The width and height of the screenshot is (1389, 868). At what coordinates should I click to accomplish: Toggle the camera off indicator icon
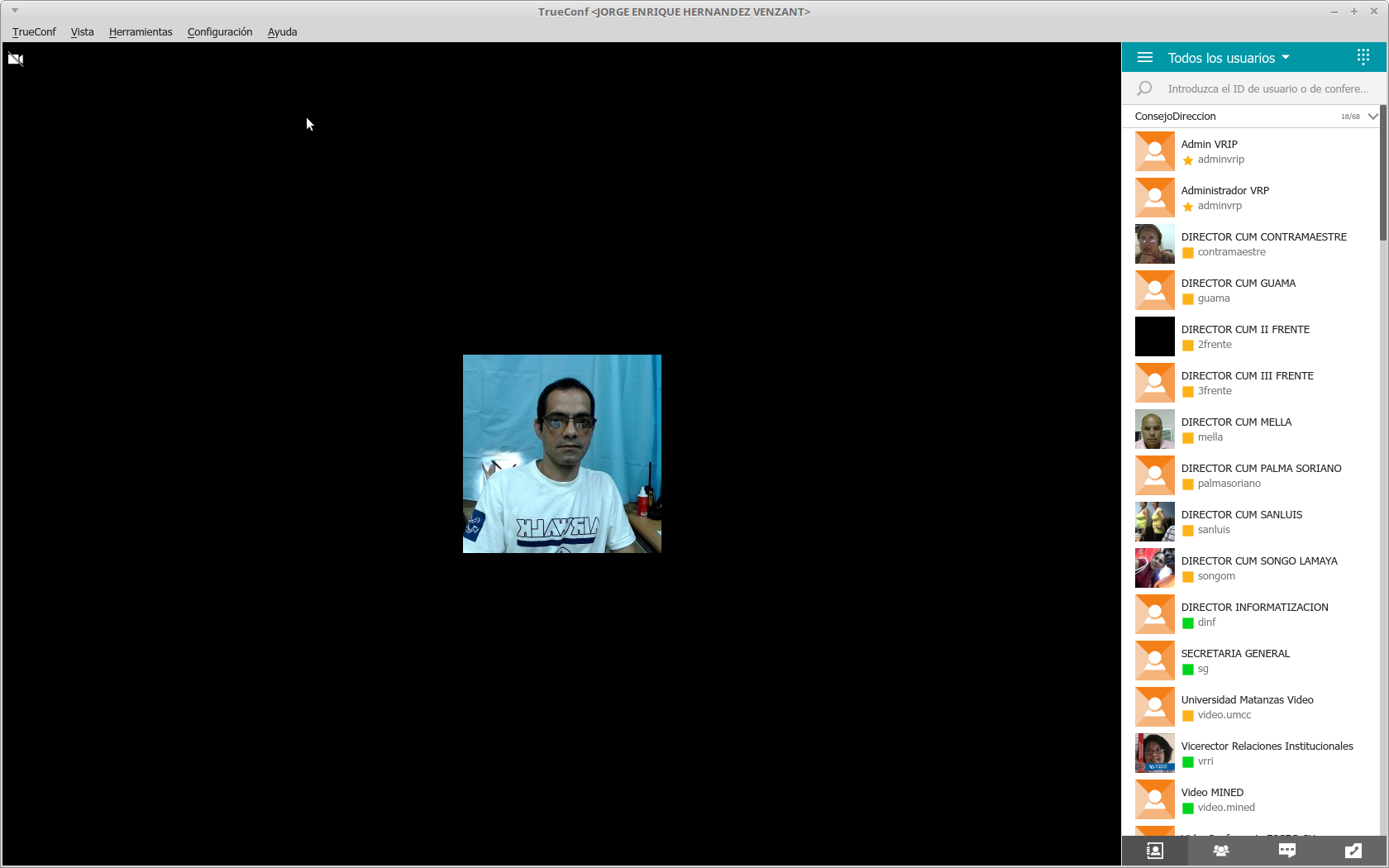(x=16, y=60)
